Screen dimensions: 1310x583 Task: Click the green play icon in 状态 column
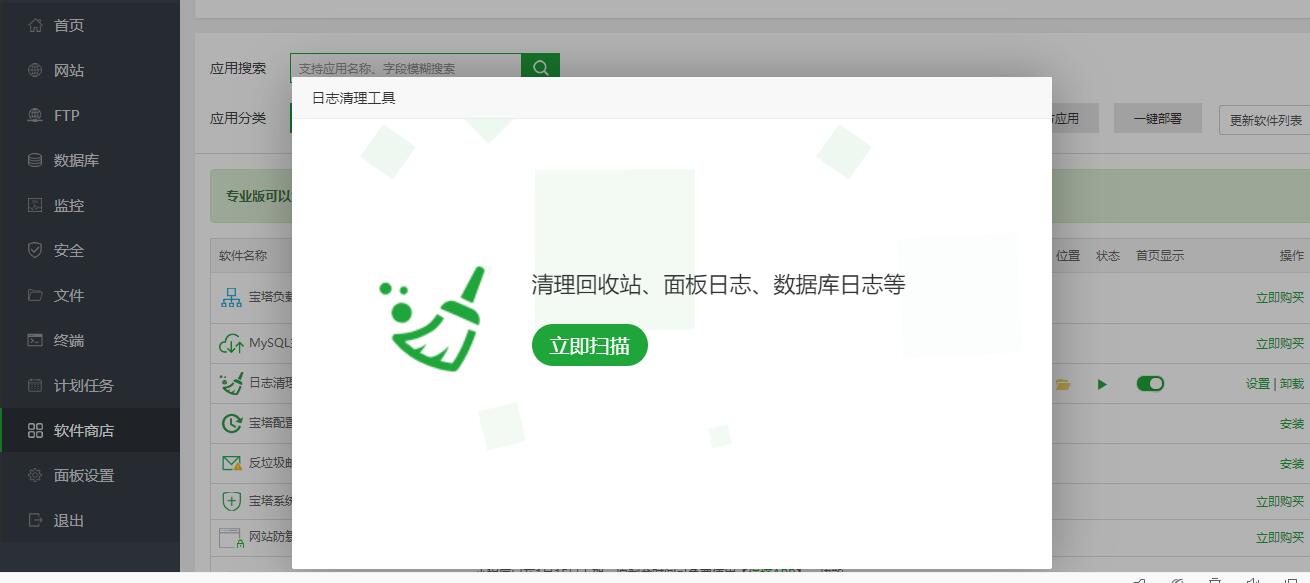1102,383
